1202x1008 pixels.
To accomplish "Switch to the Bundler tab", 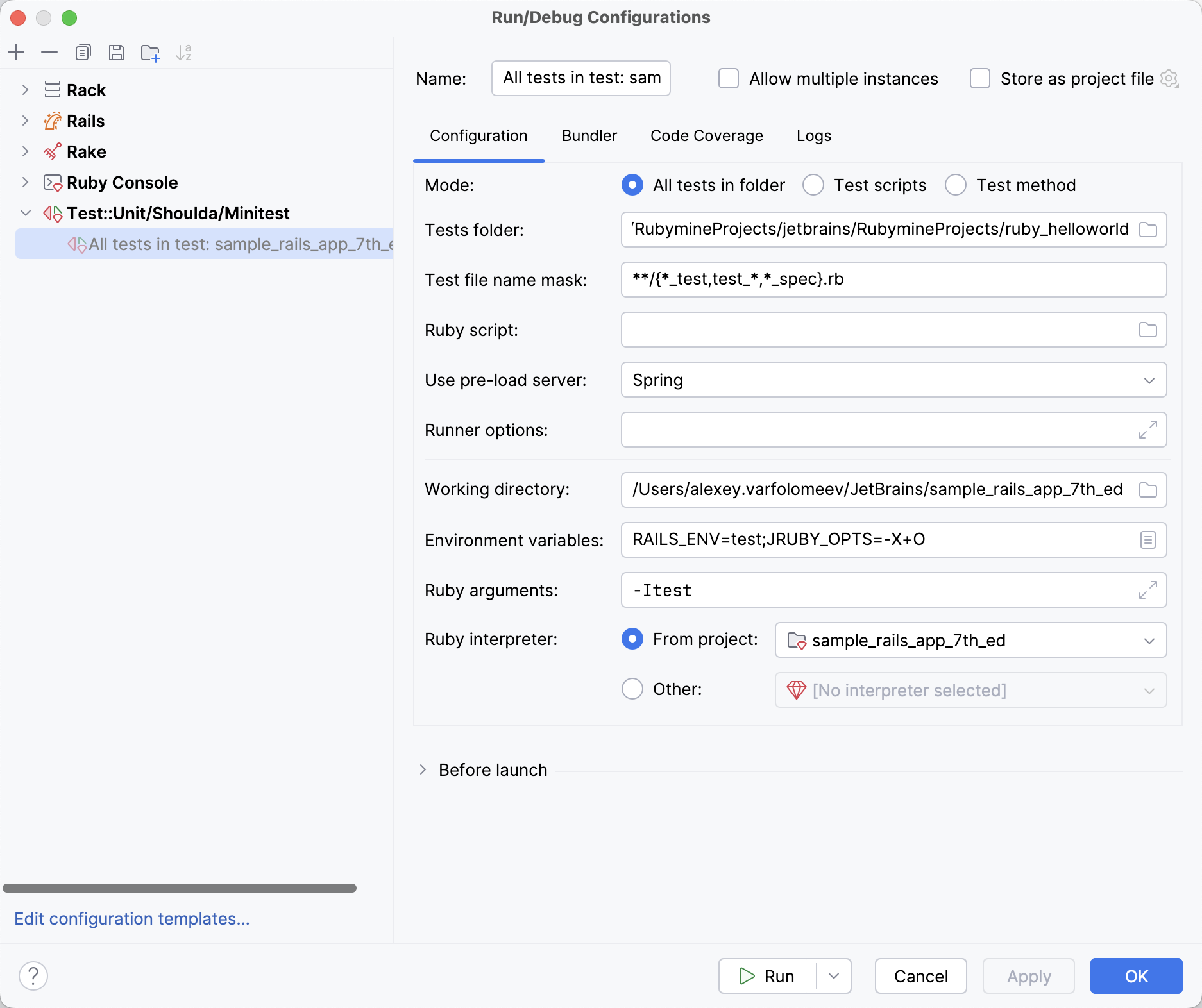I will pyautogui.click(x=589, y=135).
